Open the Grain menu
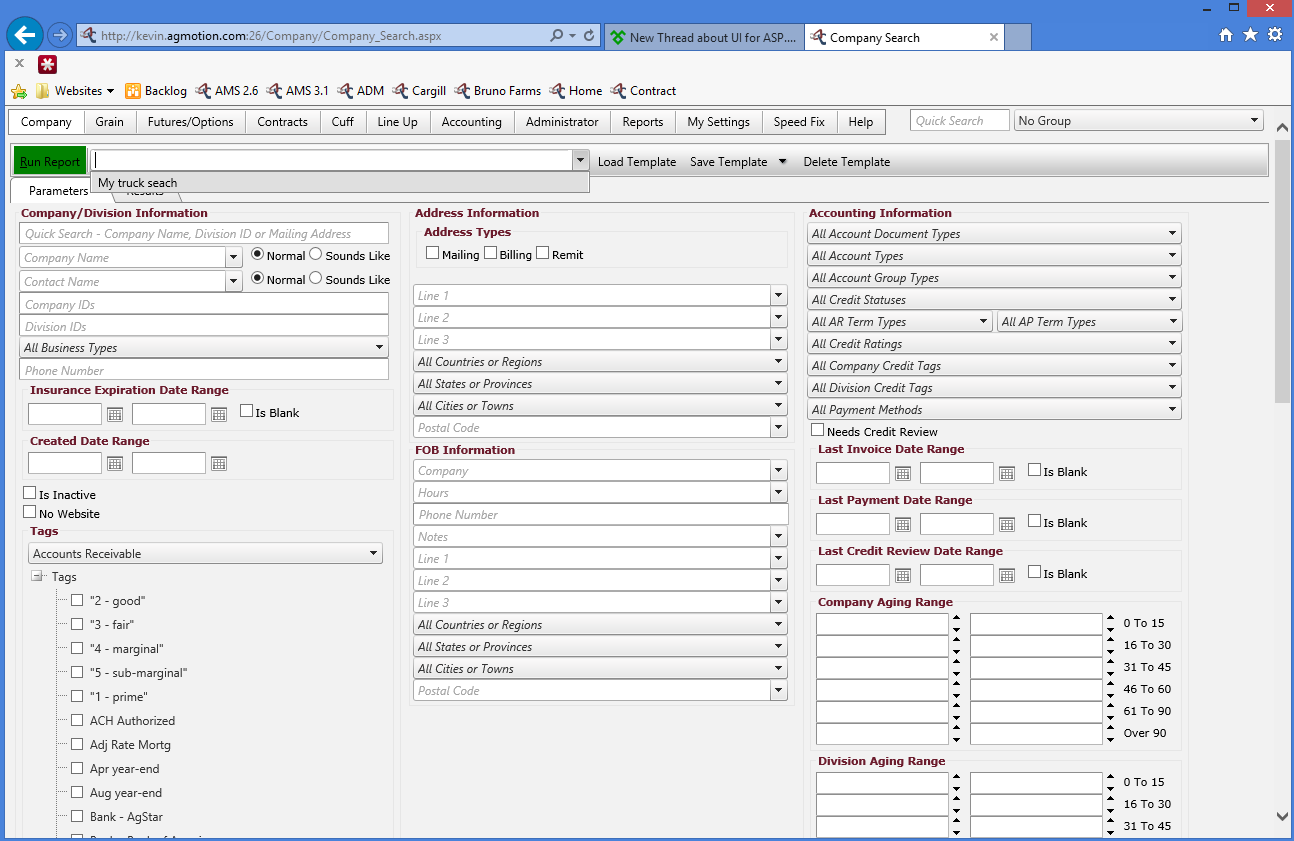This screenshot has height=841, width=1294. [110, 122]
